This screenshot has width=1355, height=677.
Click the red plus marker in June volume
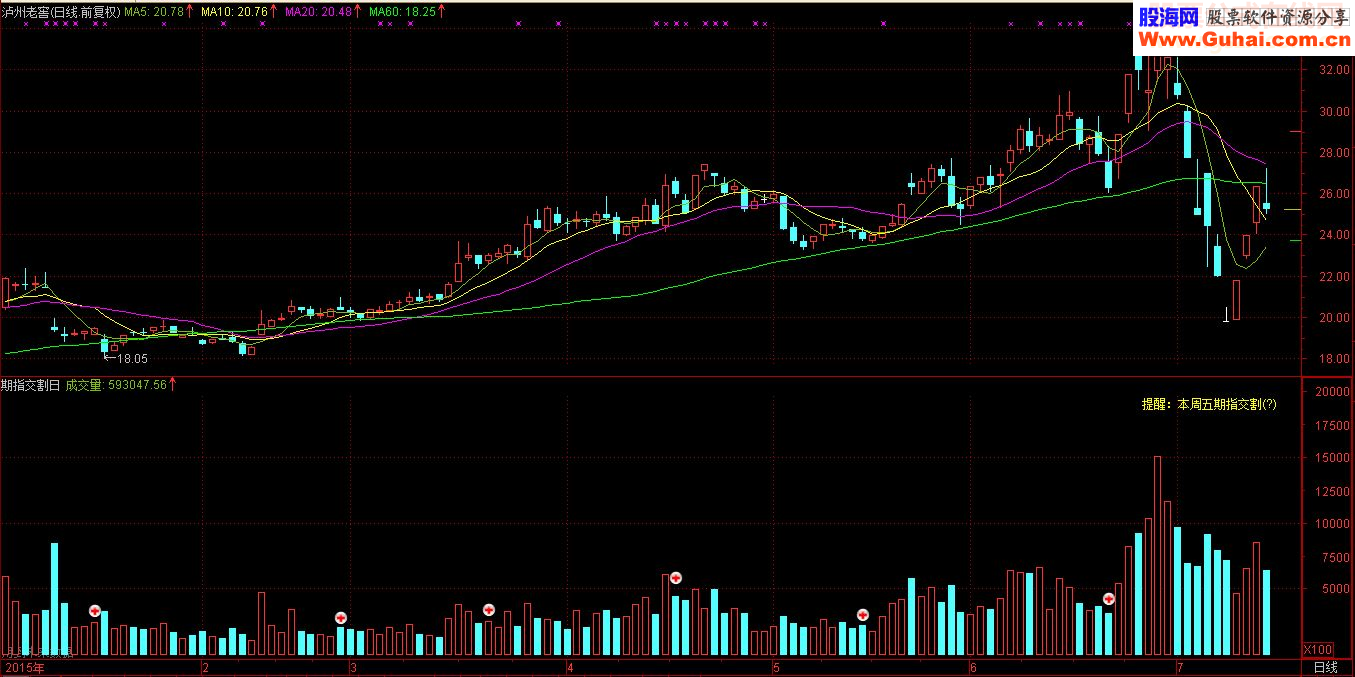[x=1109, y=598]
